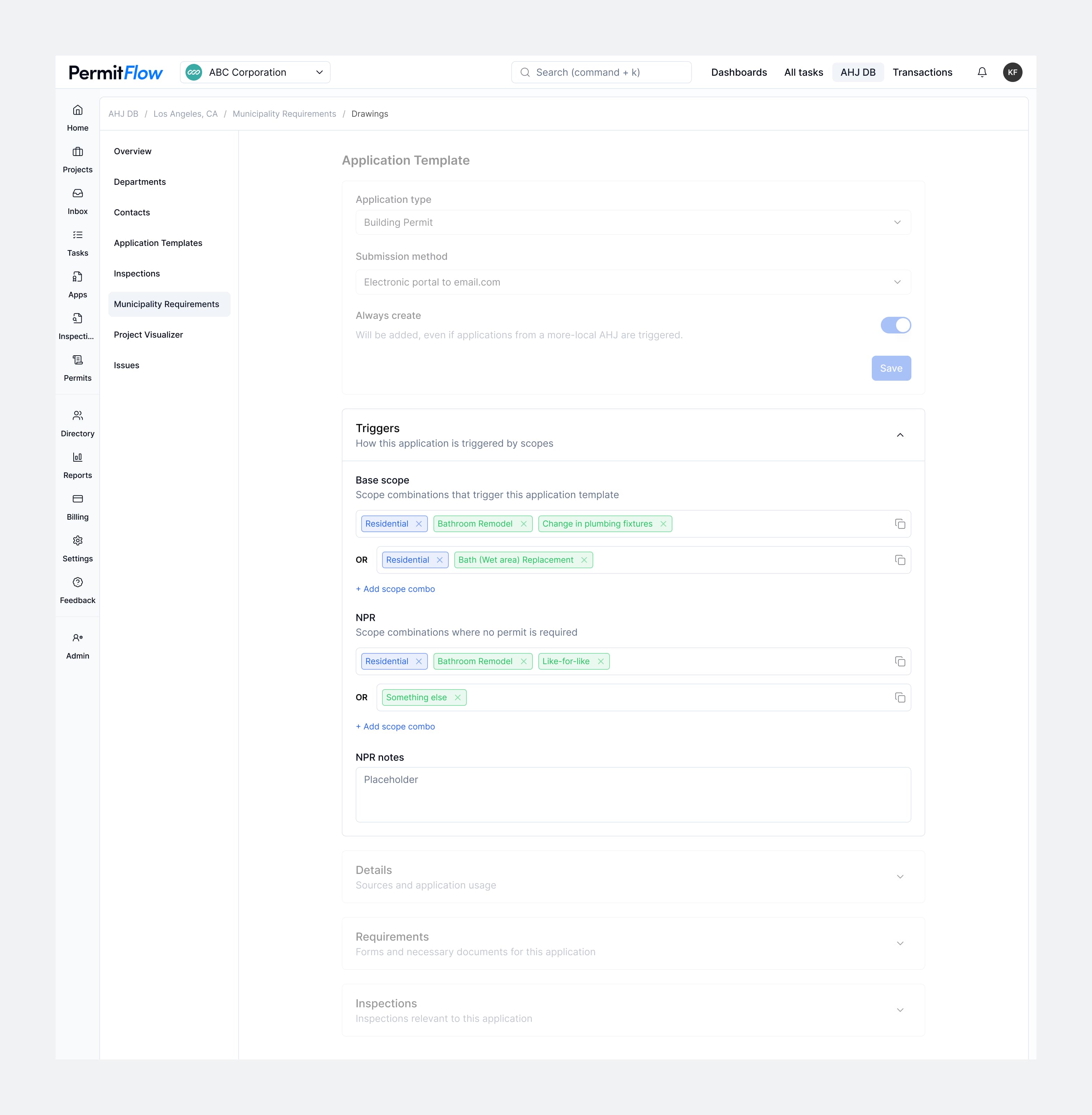The image size is (1092, 1115).
Task: Click the Save button
Action: coord(891,367)
